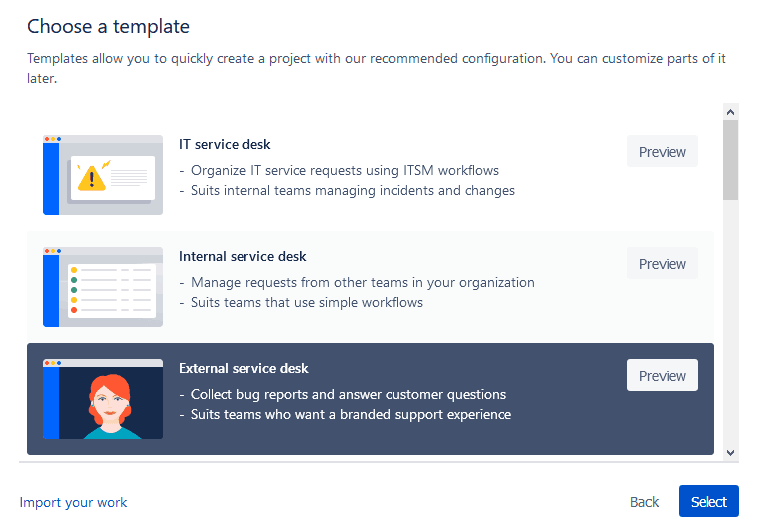Preview the IT service desk template
This screenshot has width=768, height=530.
662,152
